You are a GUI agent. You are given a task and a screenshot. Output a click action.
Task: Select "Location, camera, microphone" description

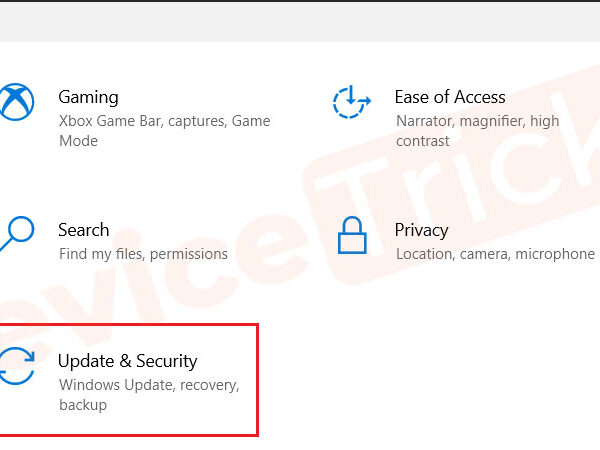(496, 254)
